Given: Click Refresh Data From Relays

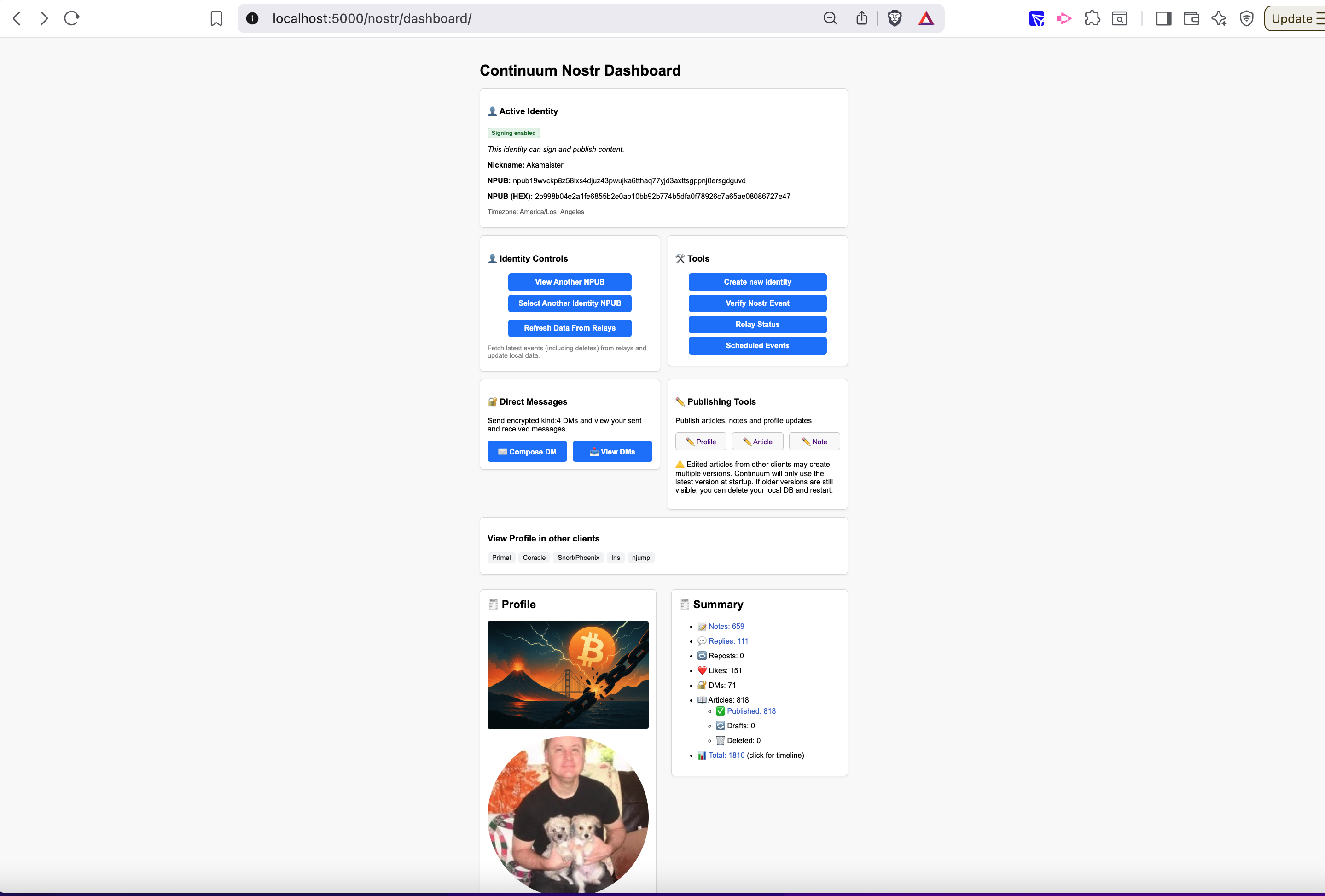Looking at the screenshot, I should [569, 328].
